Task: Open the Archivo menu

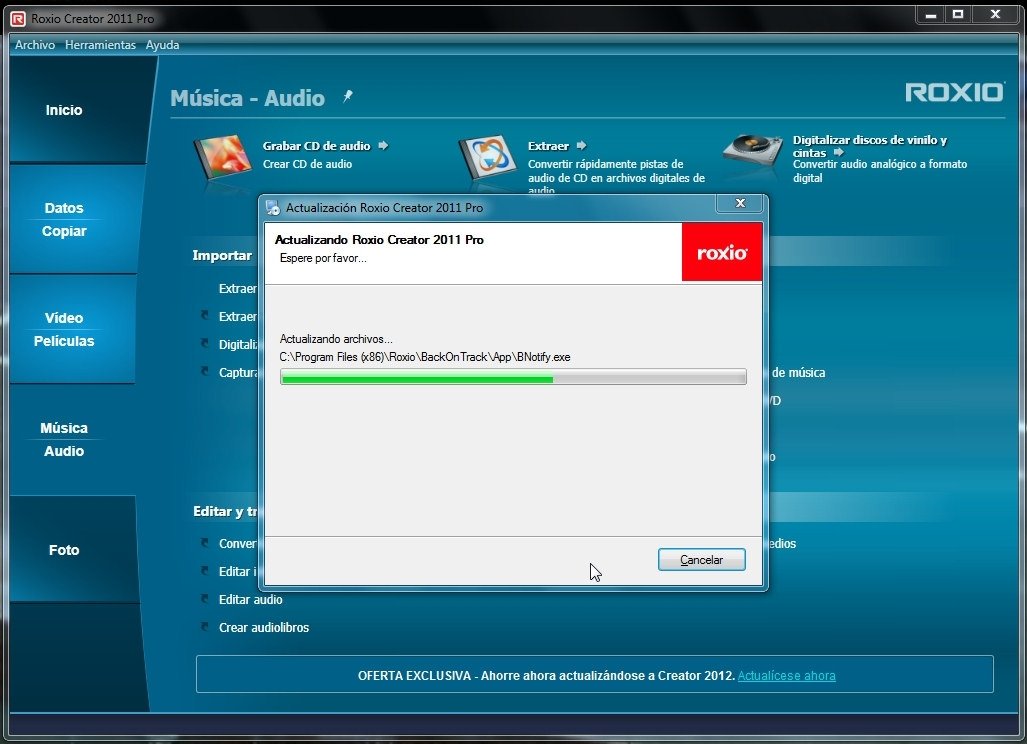Action: pyautogui.click(x=35, y=45)
